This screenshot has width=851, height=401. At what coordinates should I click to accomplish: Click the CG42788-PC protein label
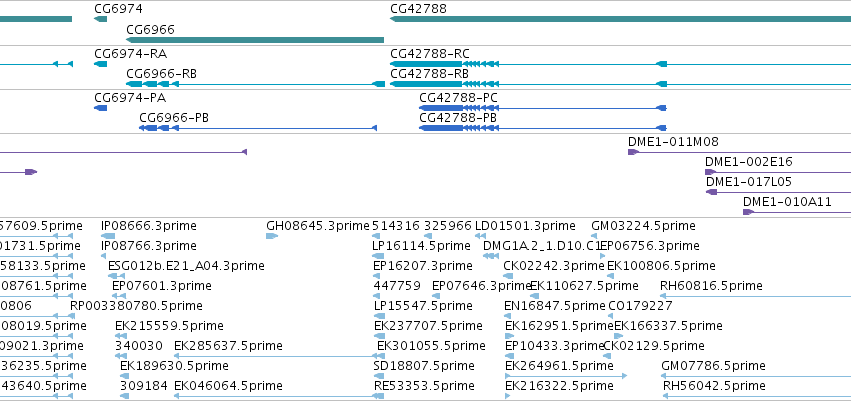click(459, 98)
